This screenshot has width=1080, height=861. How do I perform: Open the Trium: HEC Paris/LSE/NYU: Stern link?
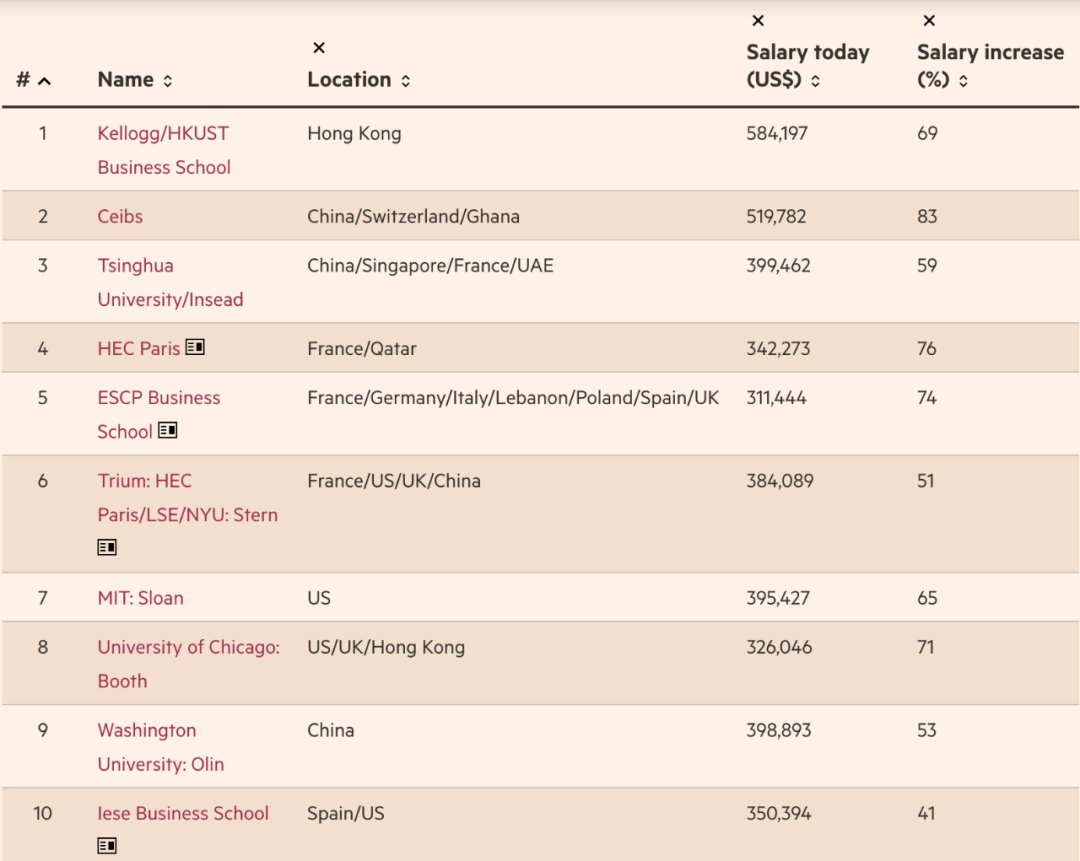pos(187,498)
